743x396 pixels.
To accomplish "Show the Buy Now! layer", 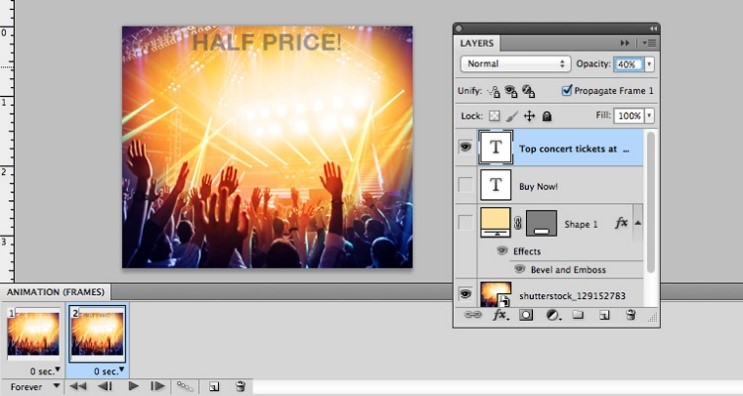I will 465,185.
